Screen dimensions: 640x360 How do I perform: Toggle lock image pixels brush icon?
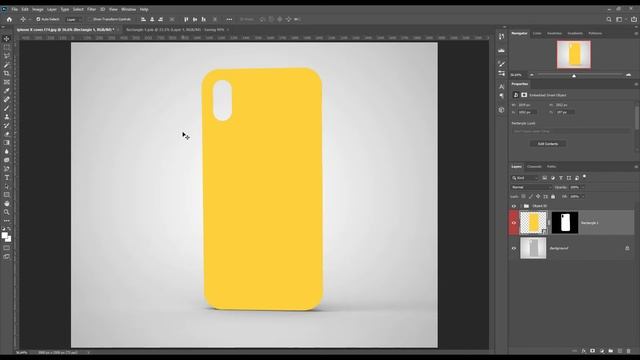(531, 196)
